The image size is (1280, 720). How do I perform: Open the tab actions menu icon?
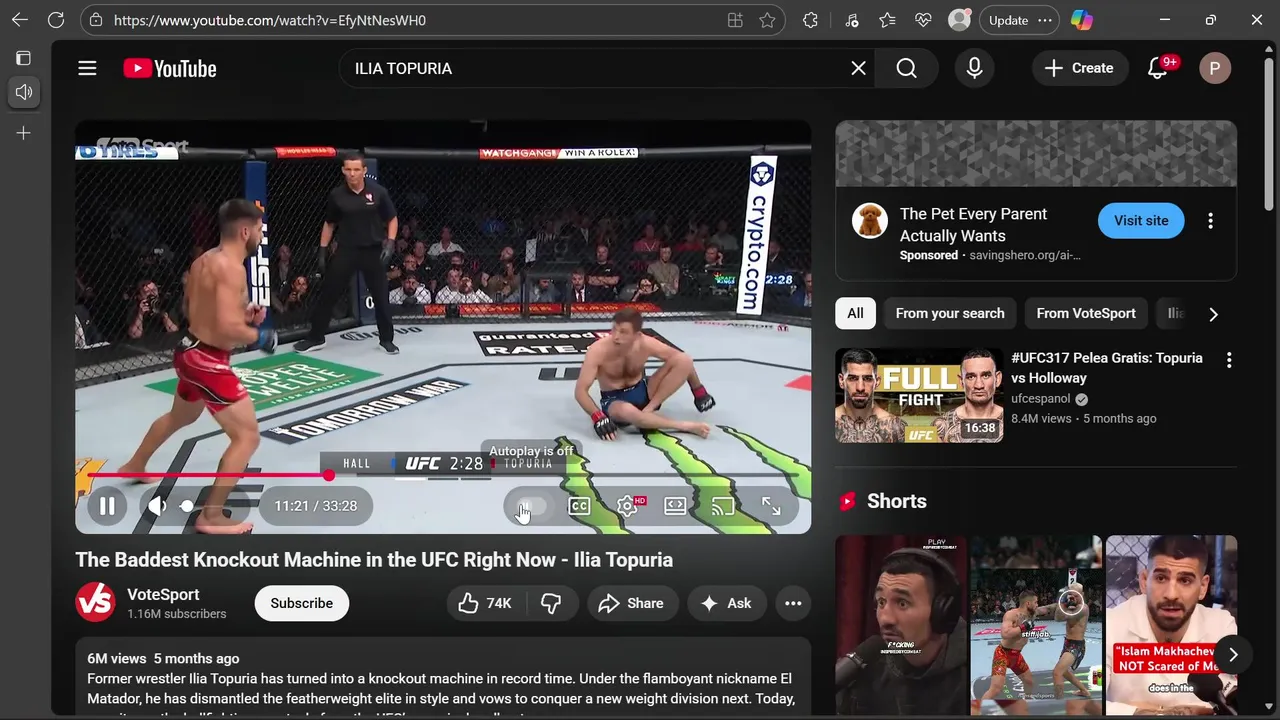[24, 58]
